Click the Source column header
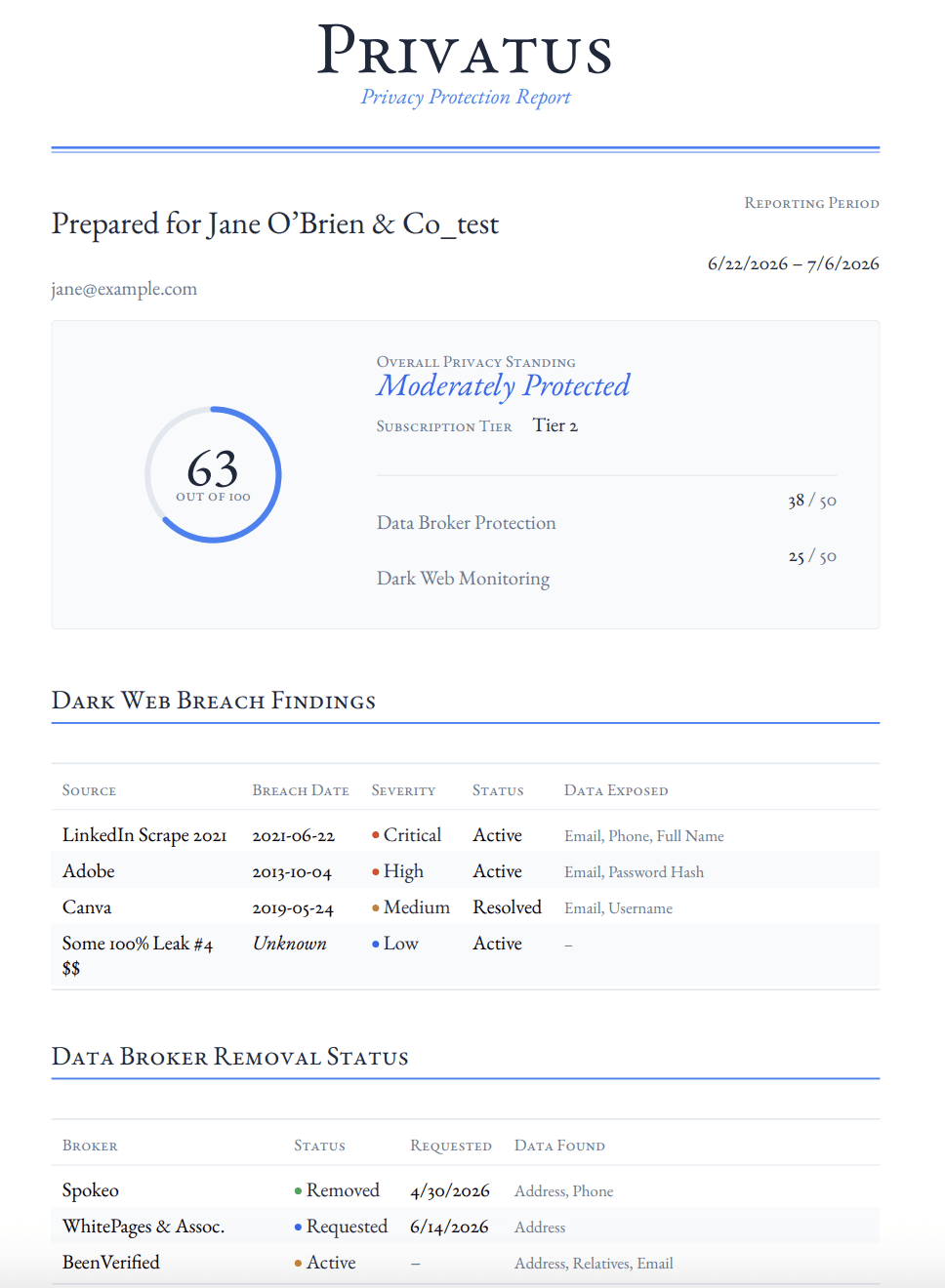The height and width of the screenshot is (1288, 945). (89, 790)
